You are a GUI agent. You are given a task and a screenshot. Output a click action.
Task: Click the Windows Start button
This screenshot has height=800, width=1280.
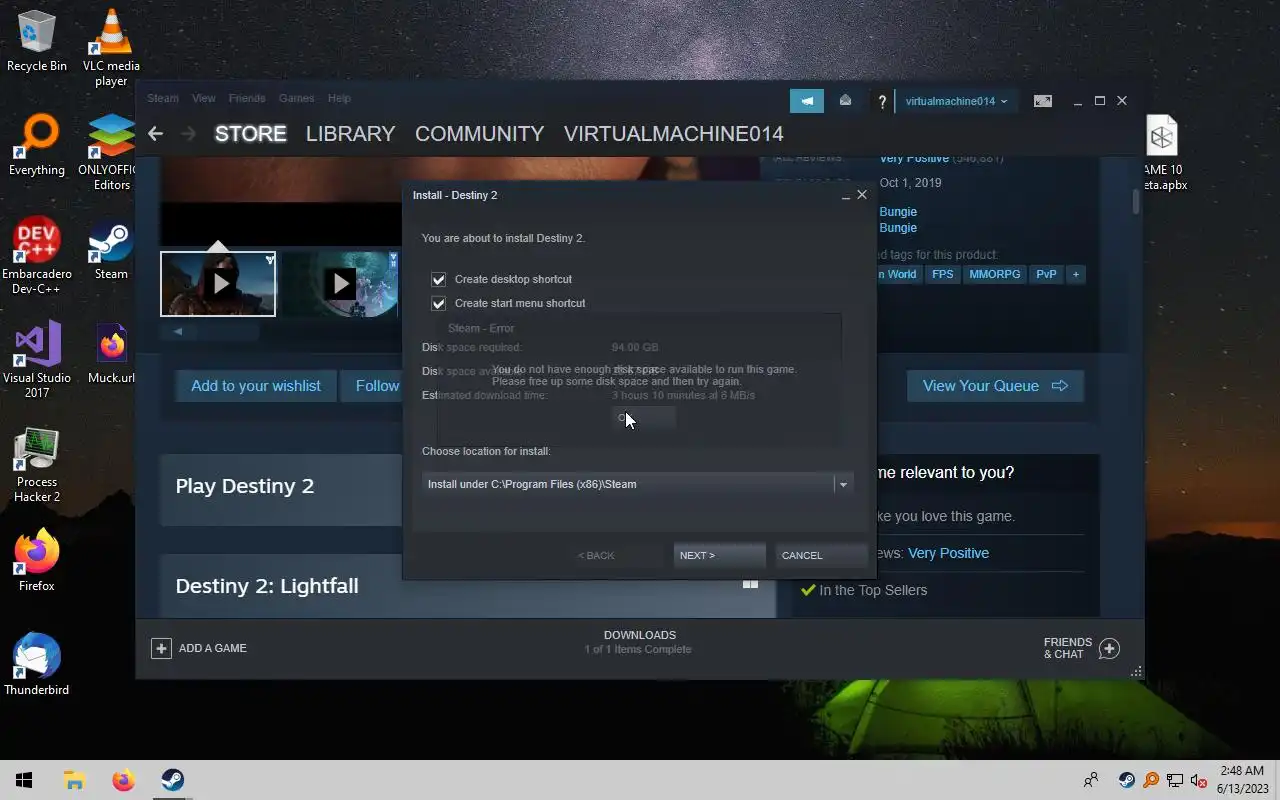[24, 780]
